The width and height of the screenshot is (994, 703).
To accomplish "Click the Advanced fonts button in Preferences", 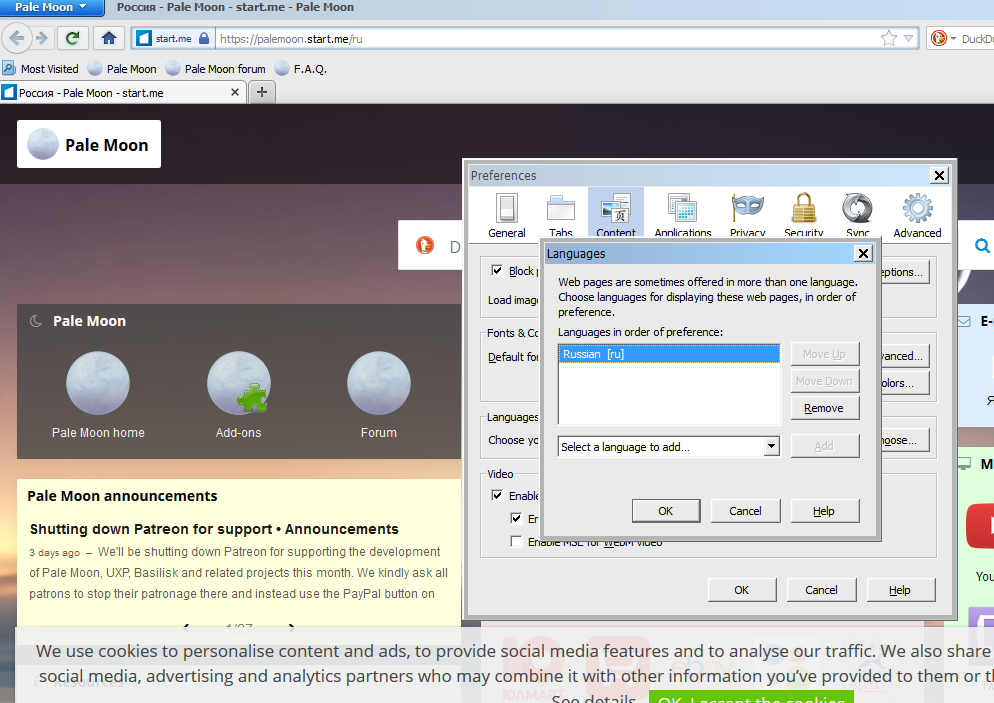I will click(x=904, y=356).
